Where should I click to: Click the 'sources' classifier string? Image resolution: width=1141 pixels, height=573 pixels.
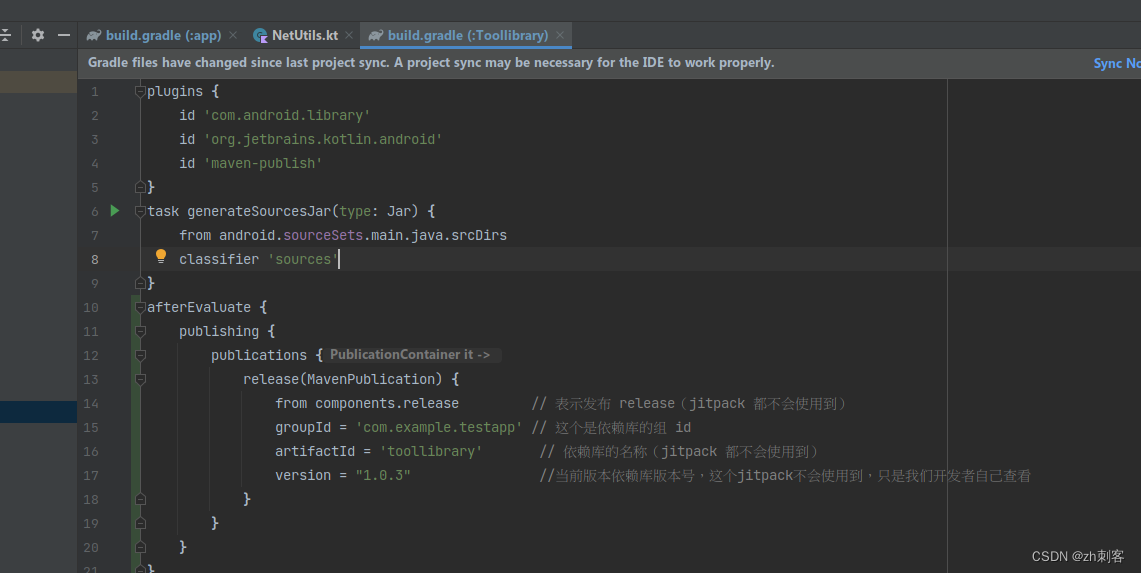coord(303,259)
